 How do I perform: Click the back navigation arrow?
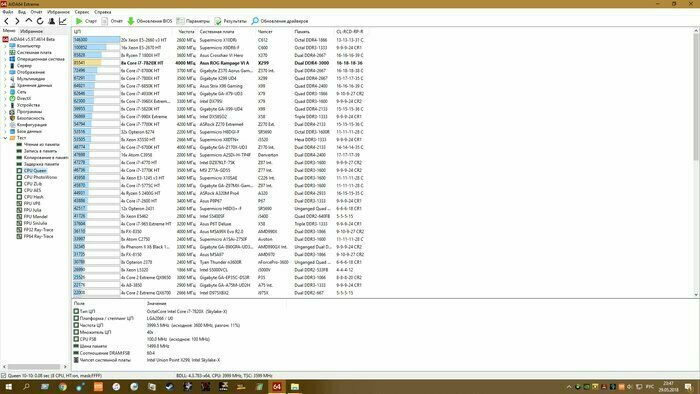click(x=6, y=21)
